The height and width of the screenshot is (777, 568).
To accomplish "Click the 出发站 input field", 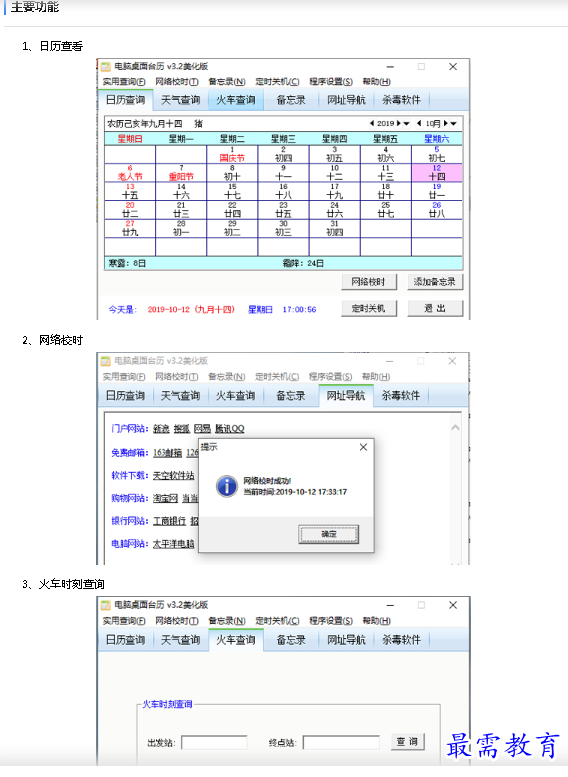I will pos(214,742).
